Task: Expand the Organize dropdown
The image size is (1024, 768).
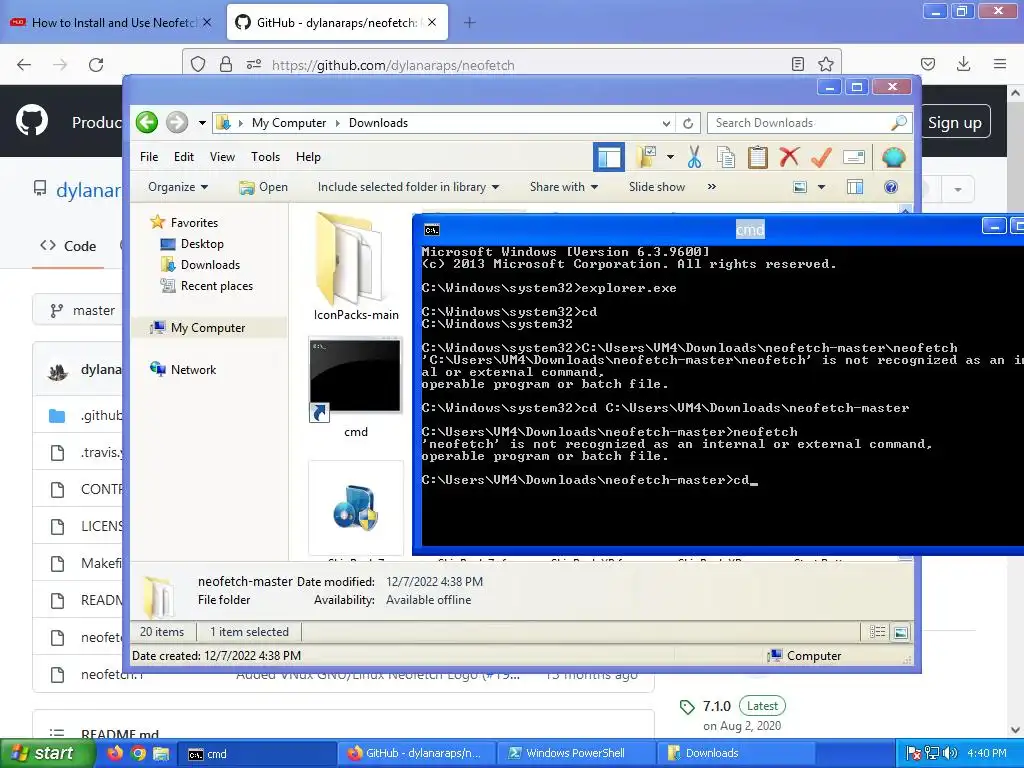Action: pyautogui.click(x=178, y=187)
